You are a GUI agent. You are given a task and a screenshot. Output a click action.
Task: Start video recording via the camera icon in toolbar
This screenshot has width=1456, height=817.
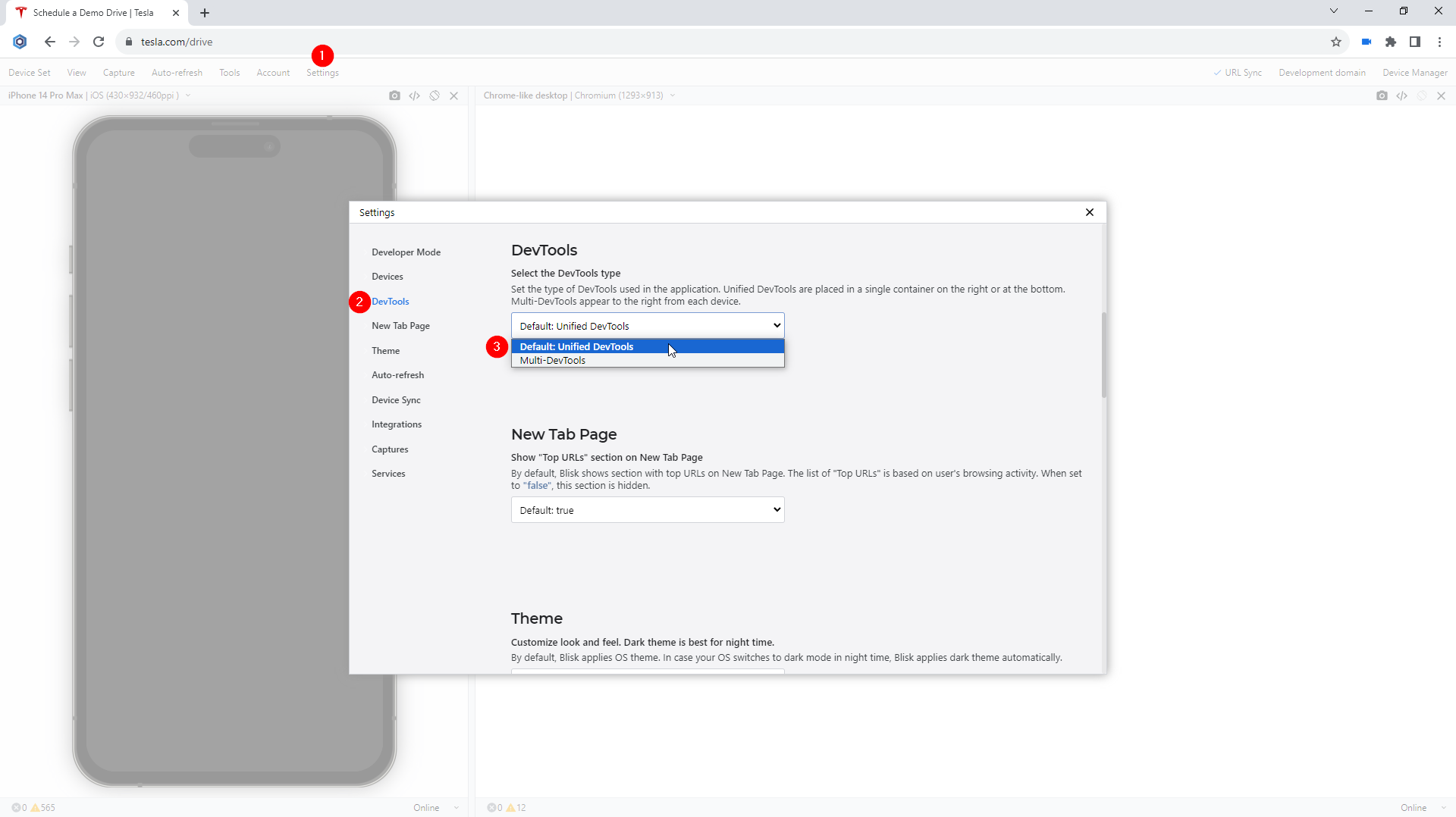[1366, 42]
